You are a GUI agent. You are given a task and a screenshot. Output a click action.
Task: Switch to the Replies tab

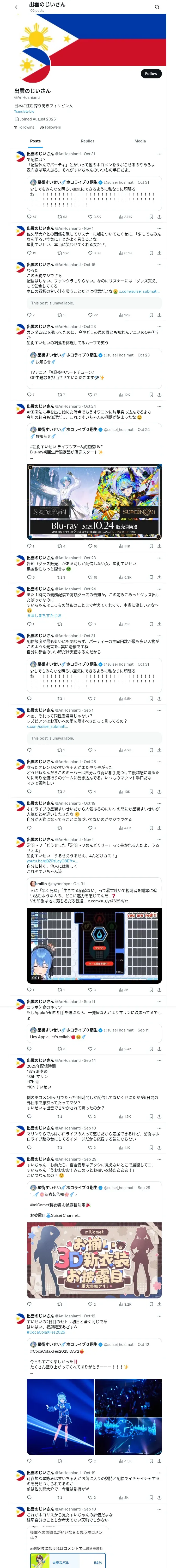(x=87, y=141)
